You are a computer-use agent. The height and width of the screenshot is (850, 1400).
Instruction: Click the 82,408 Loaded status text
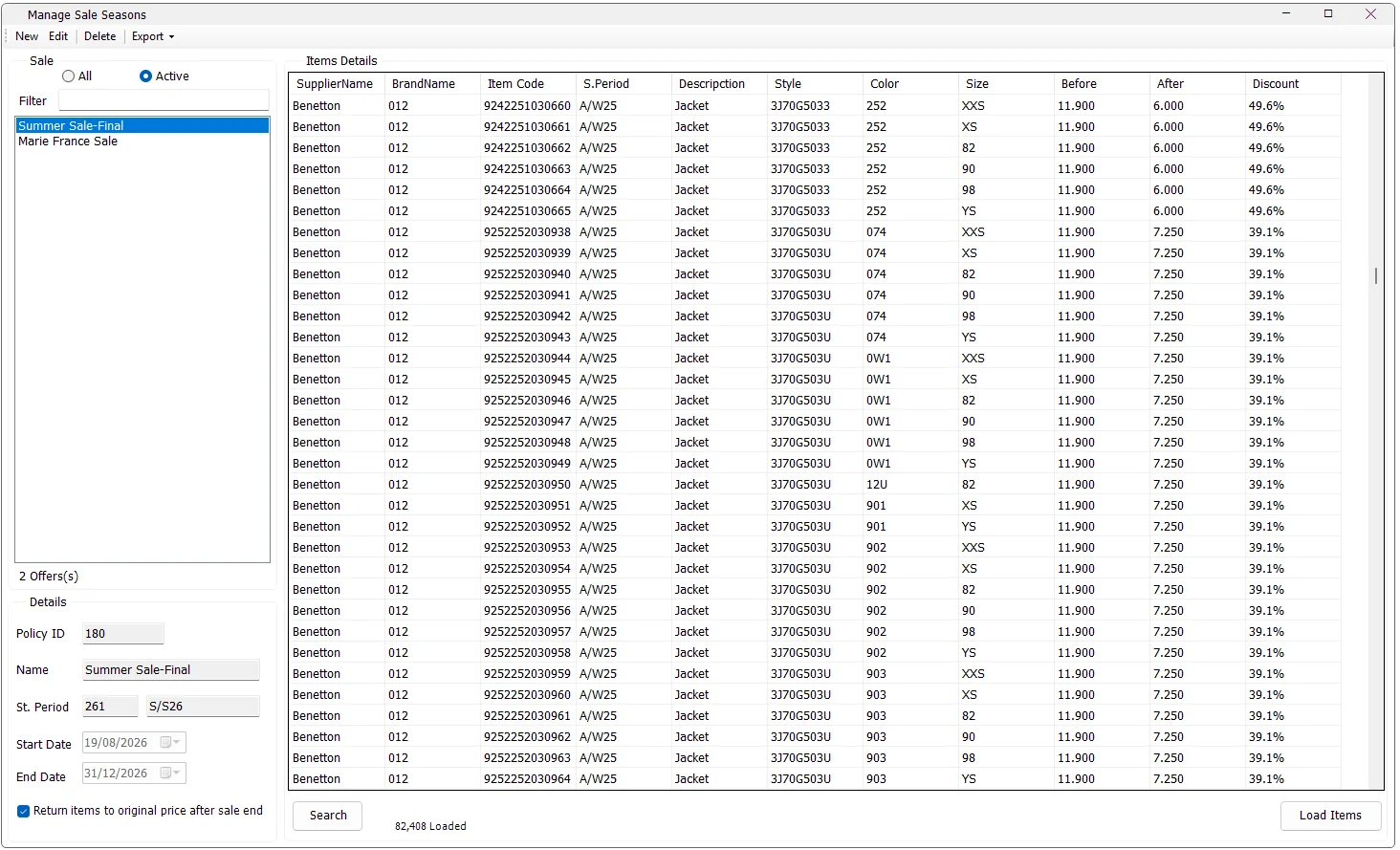pyautogui.click(x=430, y=826)
